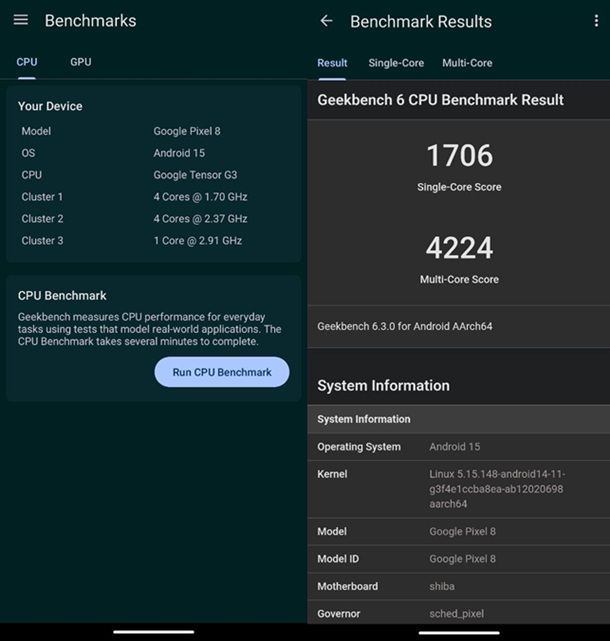Tap the 1706 single-core score

click(460, 155)
